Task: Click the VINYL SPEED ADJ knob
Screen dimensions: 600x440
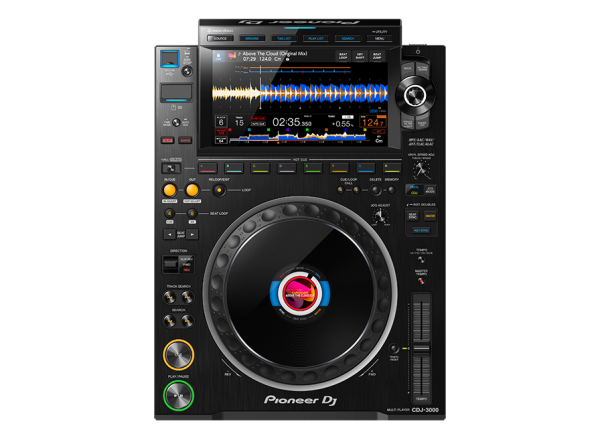Action: point(421,169)
